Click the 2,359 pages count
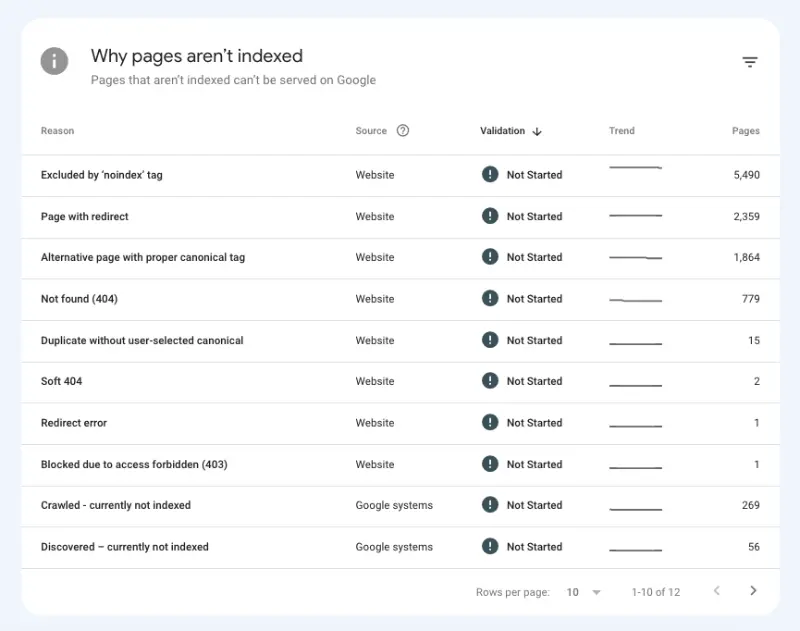 (x=746, y=216)
